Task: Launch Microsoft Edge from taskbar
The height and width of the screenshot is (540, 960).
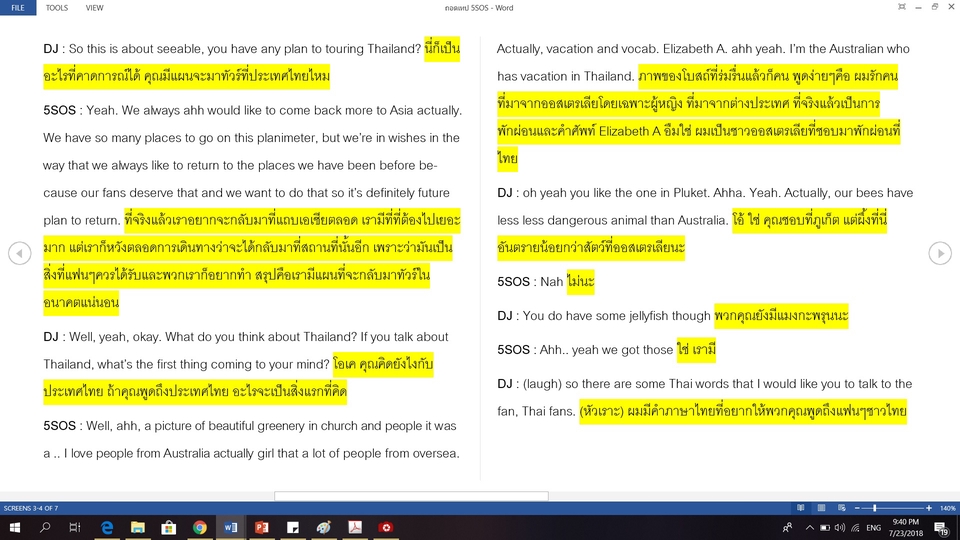Action: [107, 527]
